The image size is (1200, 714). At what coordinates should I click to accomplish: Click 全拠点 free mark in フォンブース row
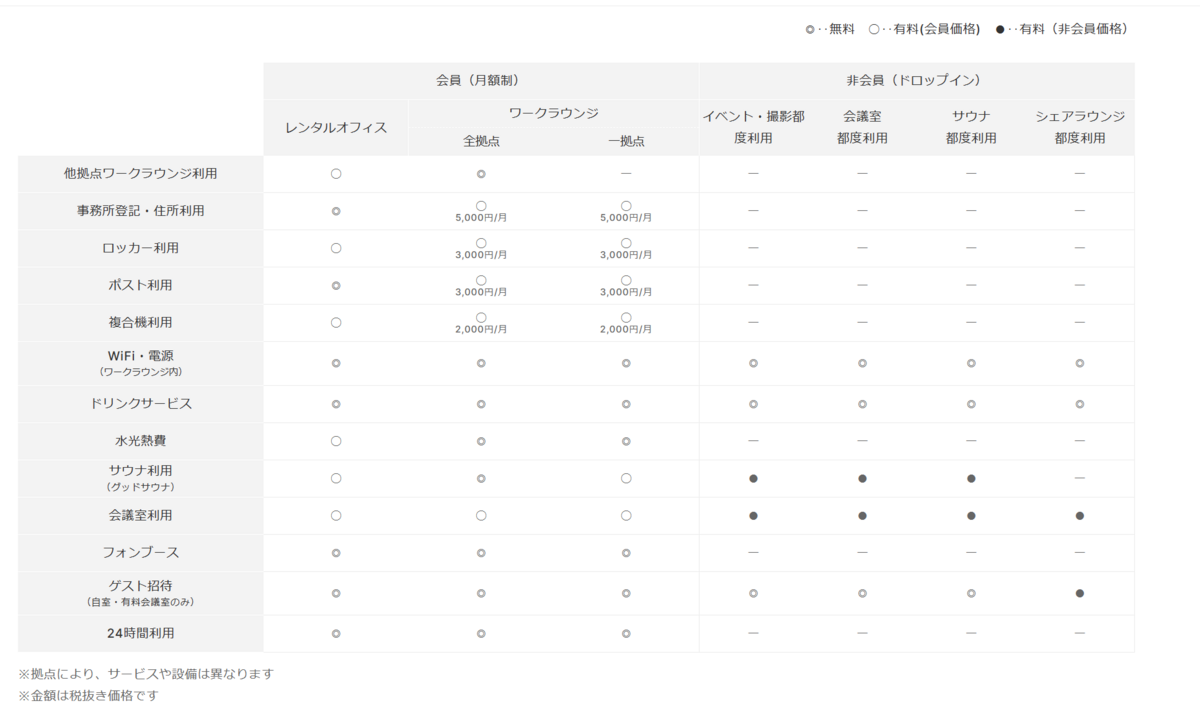click(481, 553)
